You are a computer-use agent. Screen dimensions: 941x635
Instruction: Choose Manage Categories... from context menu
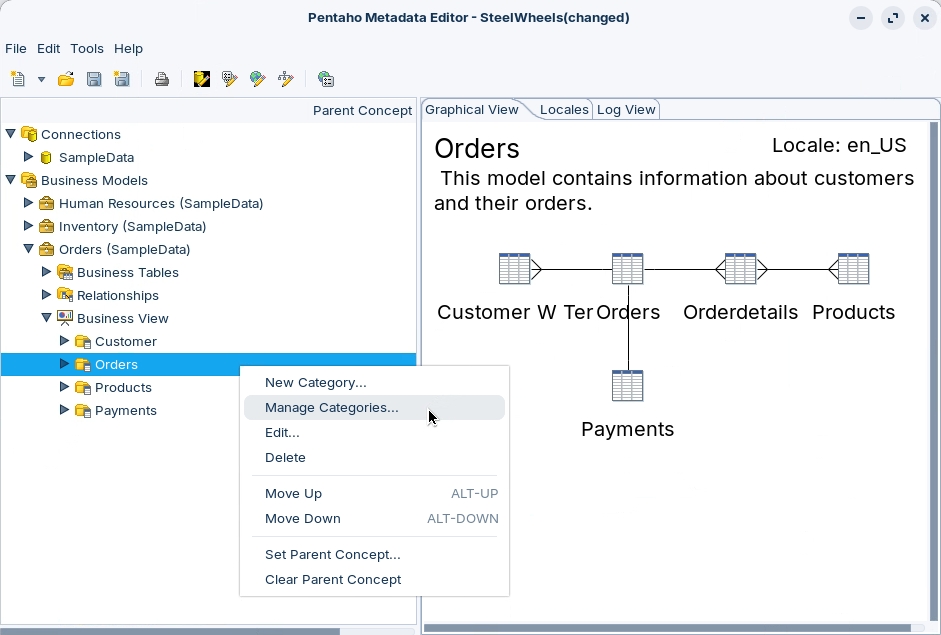[331, 407]
